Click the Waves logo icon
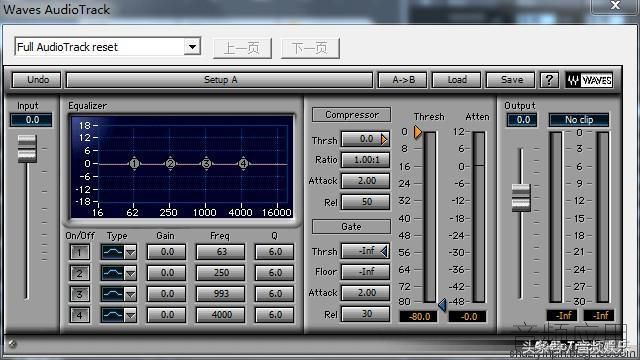The image size is (640, 360). (589, 80)
